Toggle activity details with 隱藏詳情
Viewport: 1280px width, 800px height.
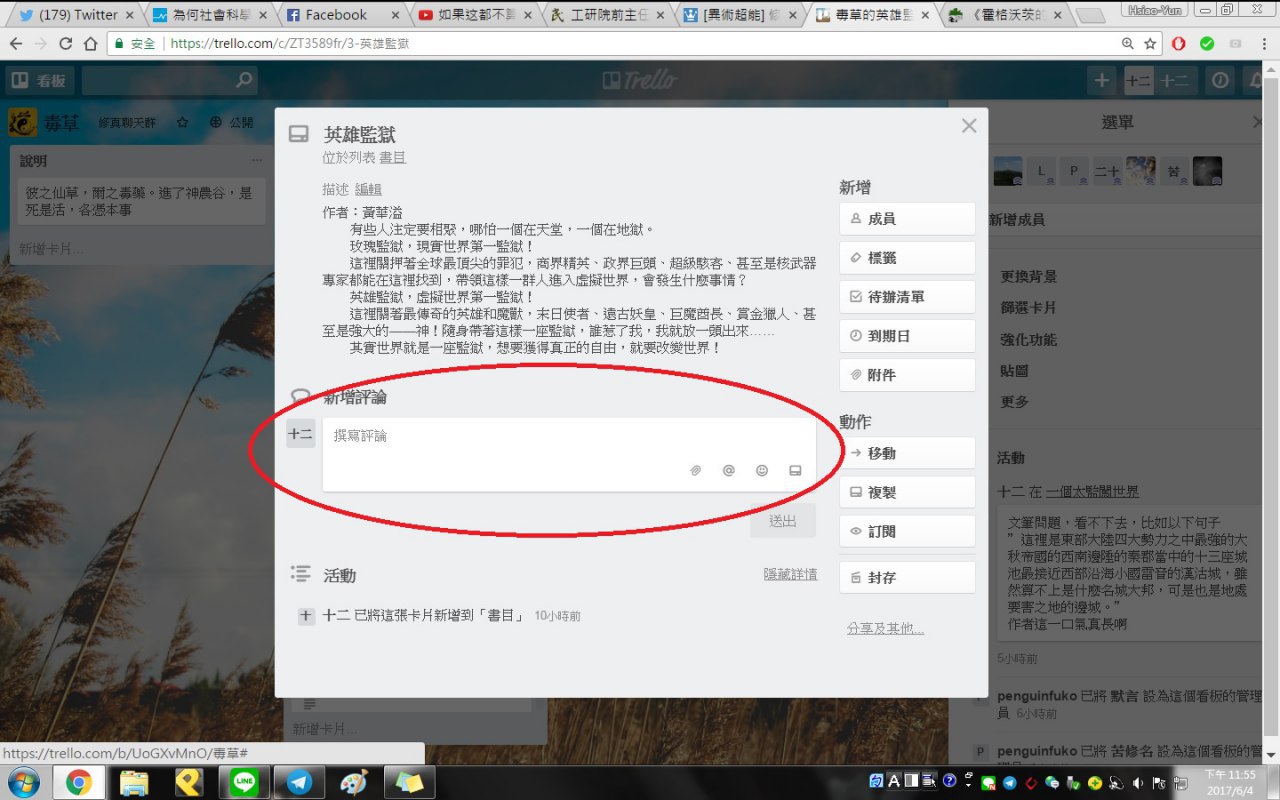point(790,574)
